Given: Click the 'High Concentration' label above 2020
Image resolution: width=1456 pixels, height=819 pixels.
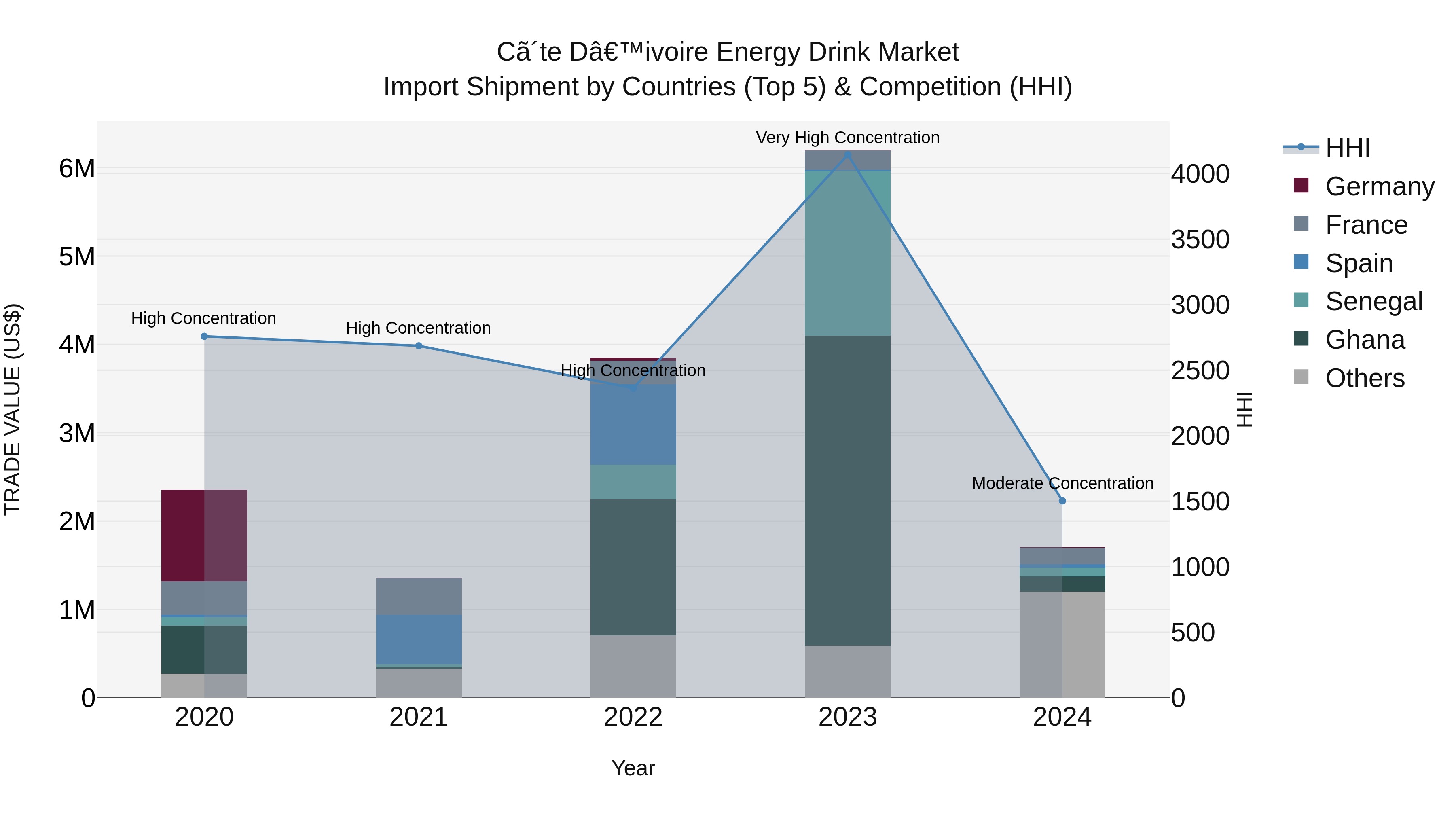Looking at the screenshot, I should click(x=203, y=318).
